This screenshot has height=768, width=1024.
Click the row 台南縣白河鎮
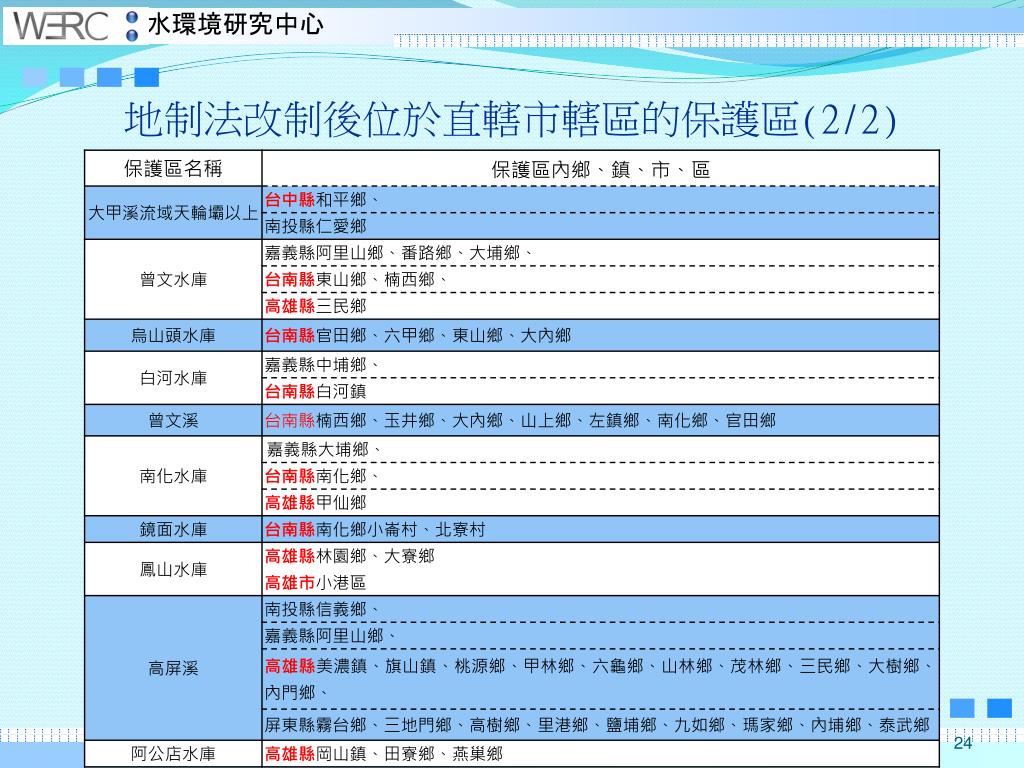[x=600, y=391]
